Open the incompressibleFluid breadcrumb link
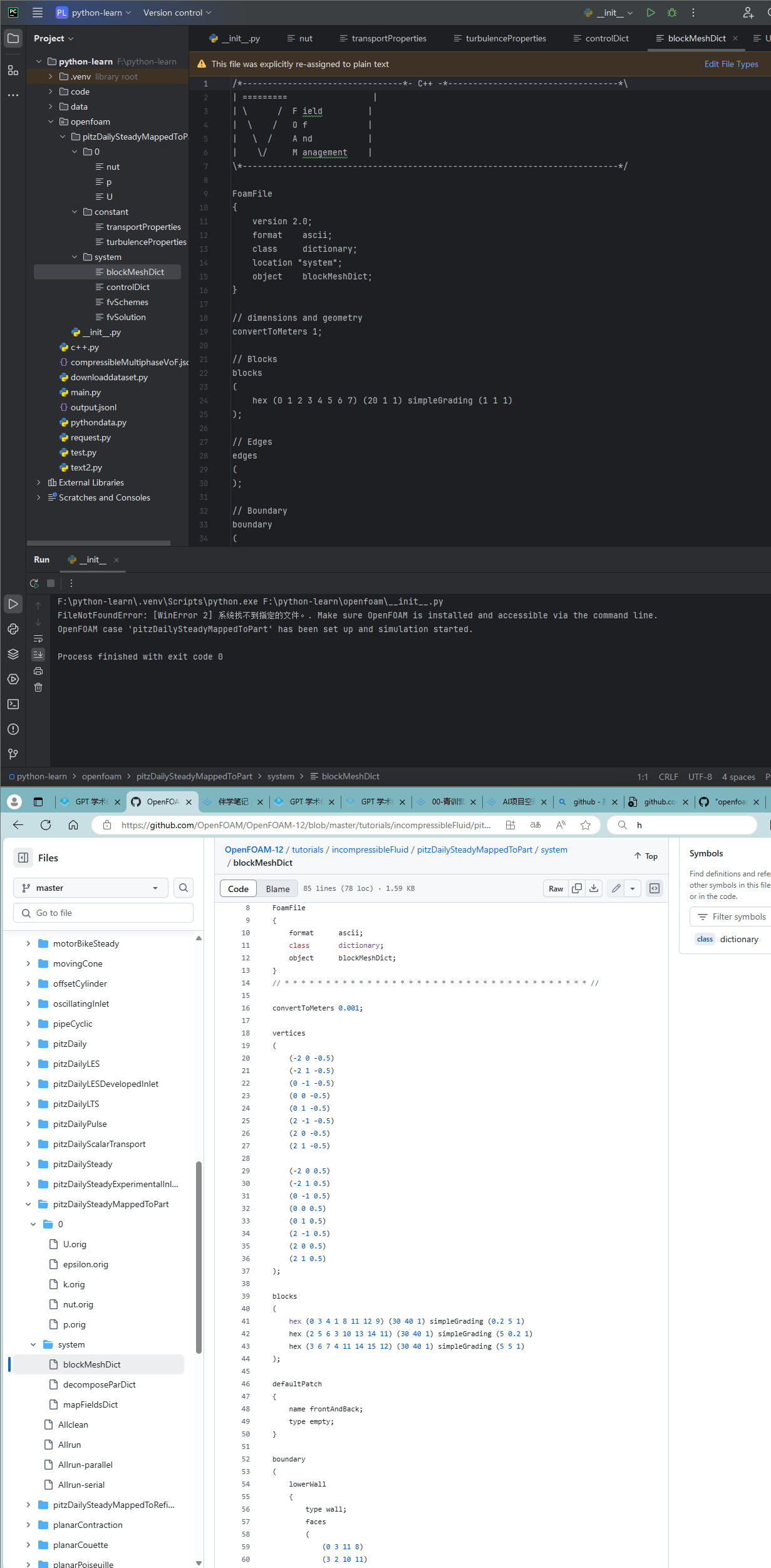This screenshot has height=1568, width=771. [370, 849]
